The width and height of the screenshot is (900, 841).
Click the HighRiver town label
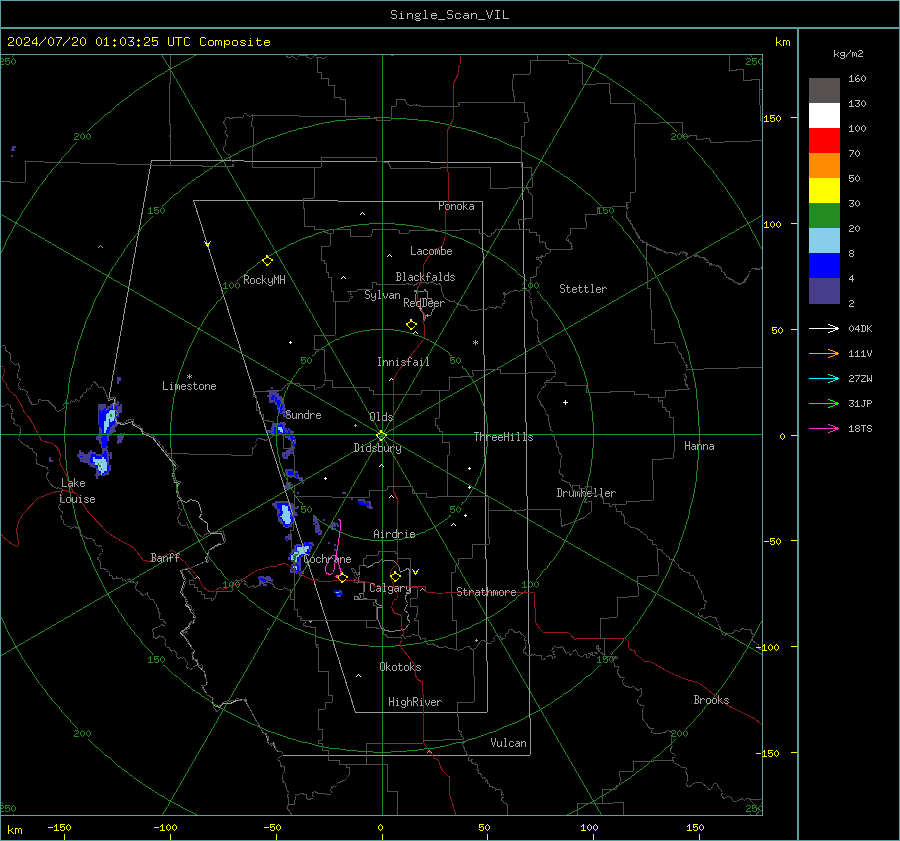(415, 702)
